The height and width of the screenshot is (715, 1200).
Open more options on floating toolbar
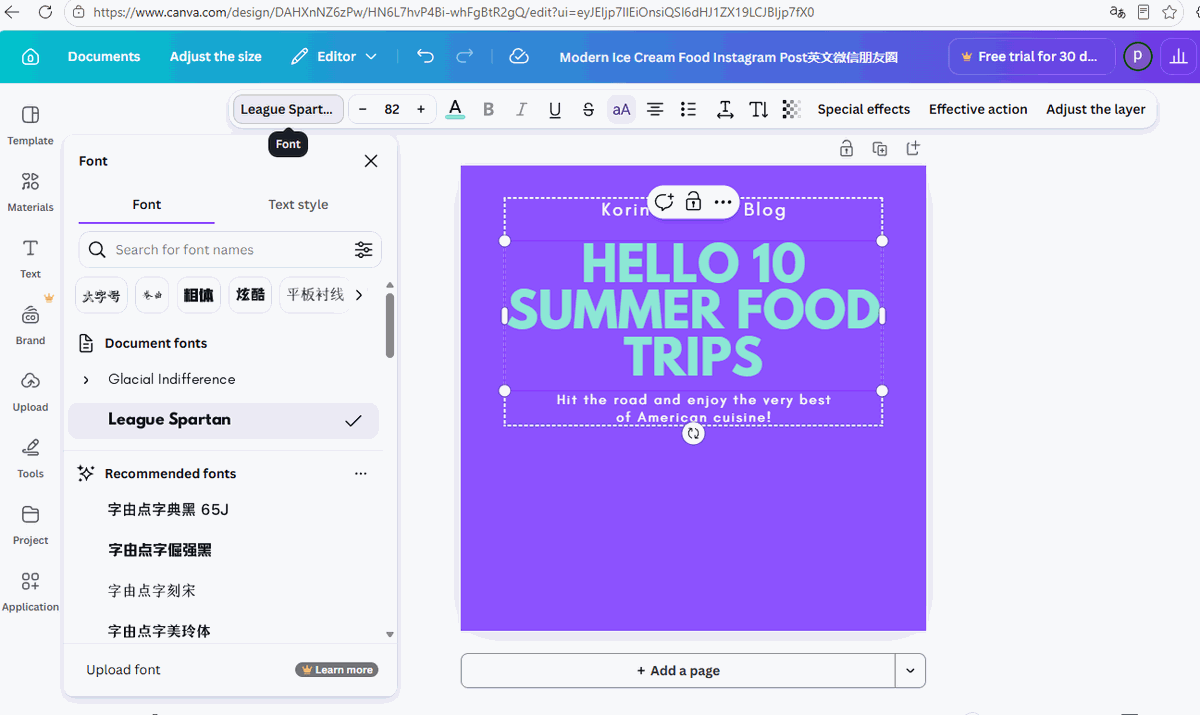[x=723, y=202]
